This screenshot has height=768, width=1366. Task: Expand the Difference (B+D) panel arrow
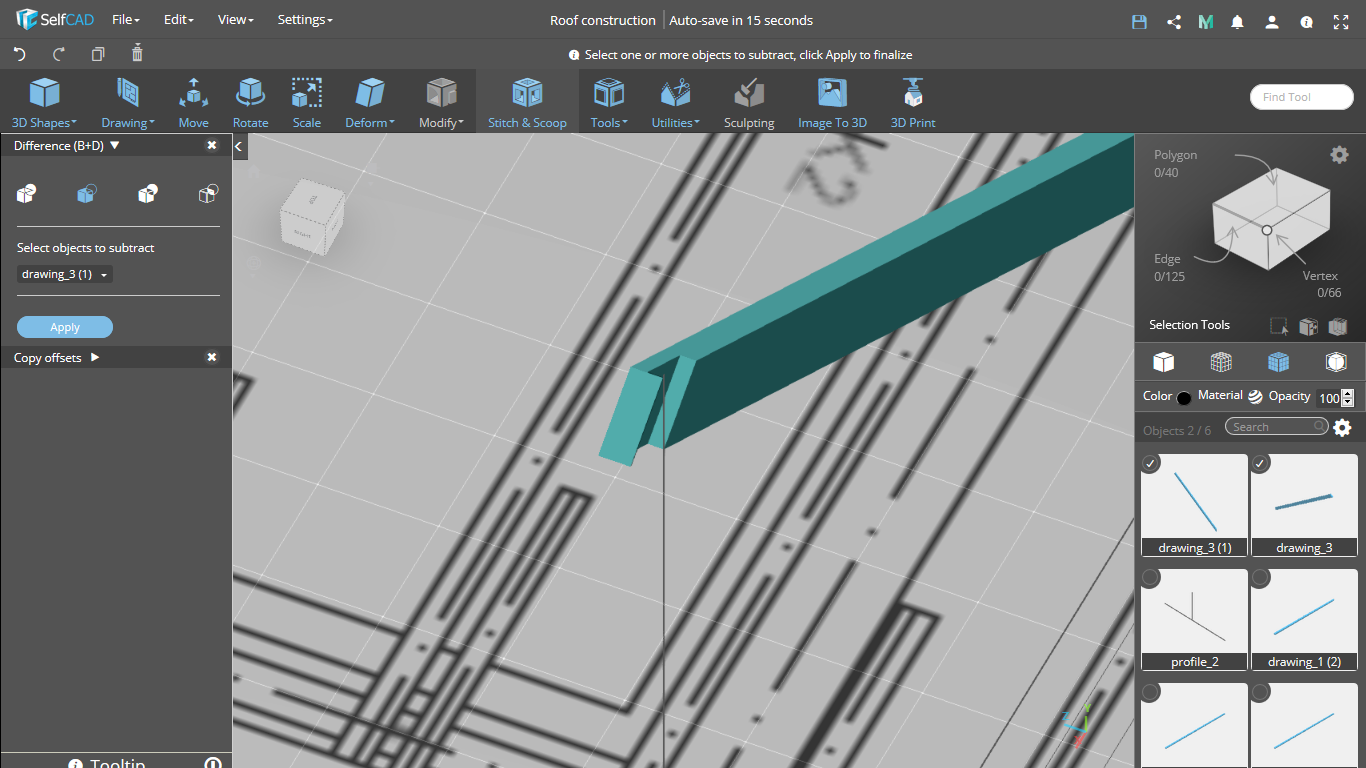(115, 145)
